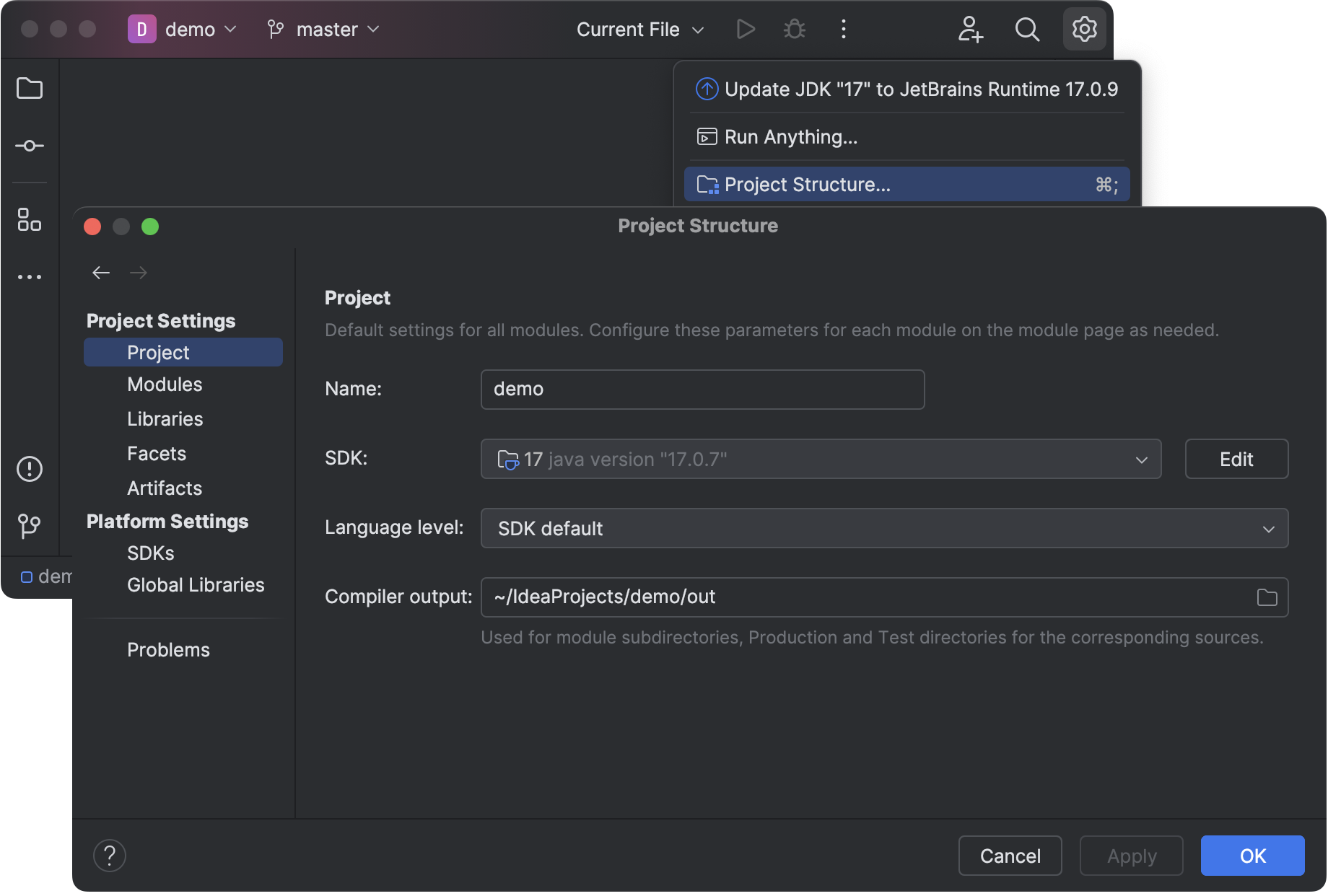Open search everywhere with the magnifier icon
This screenshot has width=1328, height=896.
tap(1027, 29)
